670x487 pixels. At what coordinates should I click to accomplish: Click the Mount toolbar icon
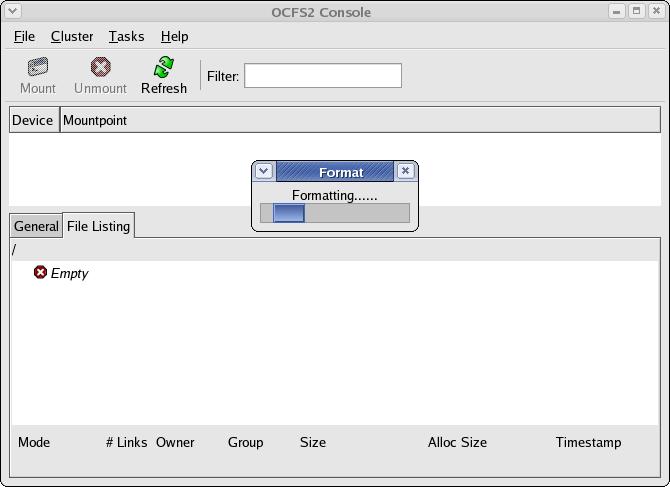tap(38, 67)
